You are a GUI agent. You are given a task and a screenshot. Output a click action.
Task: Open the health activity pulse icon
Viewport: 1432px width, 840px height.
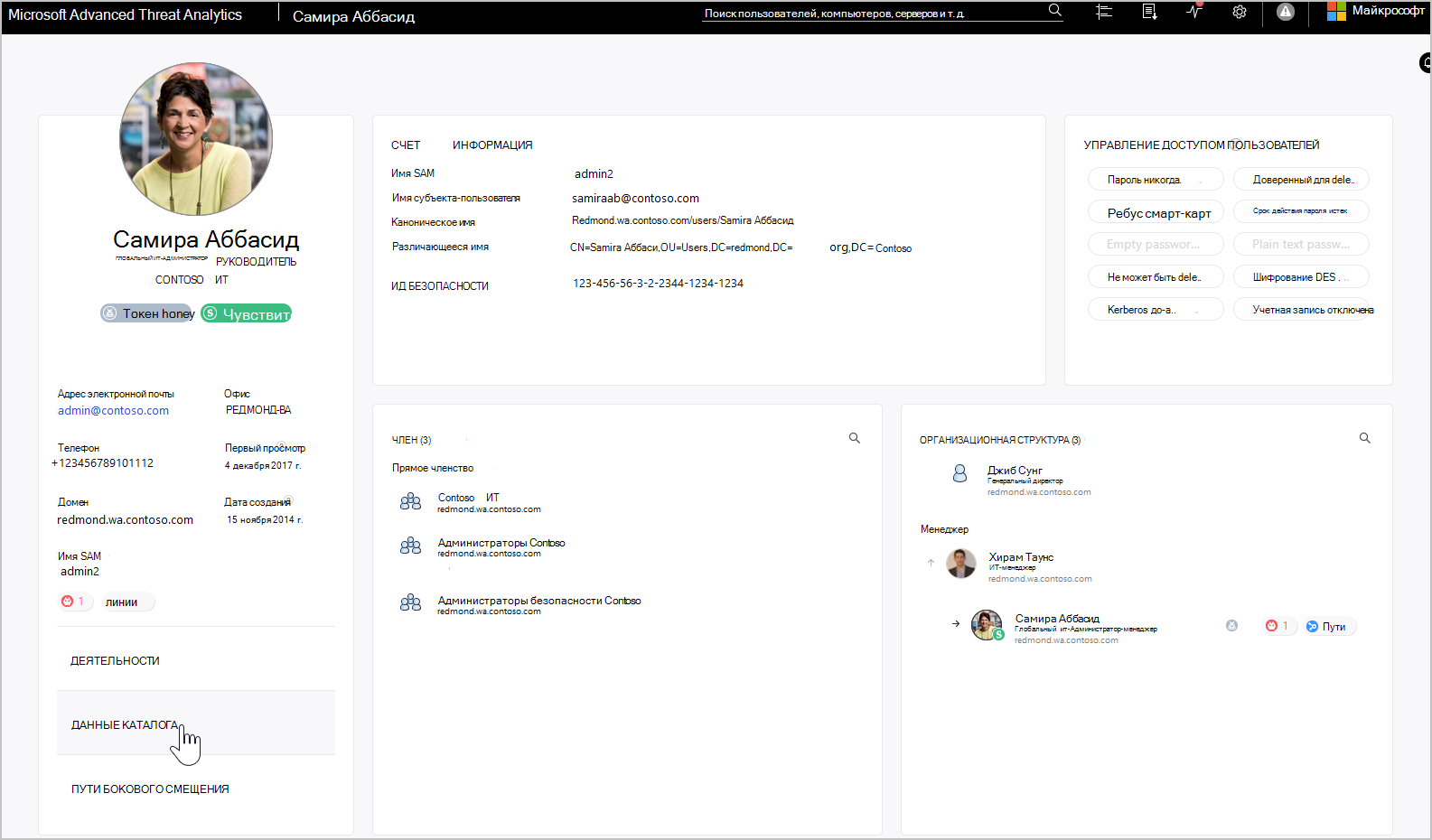pos(1194,11)
